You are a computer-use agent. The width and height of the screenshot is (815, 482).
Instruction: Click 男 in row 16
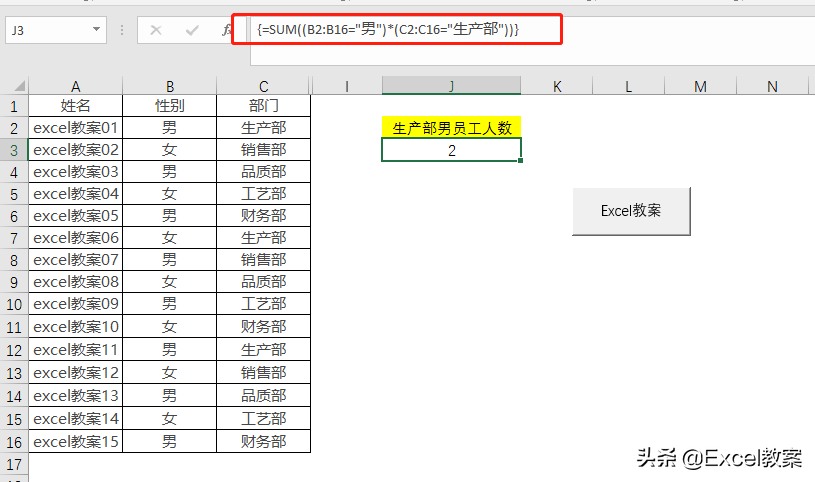pos(169,441)
